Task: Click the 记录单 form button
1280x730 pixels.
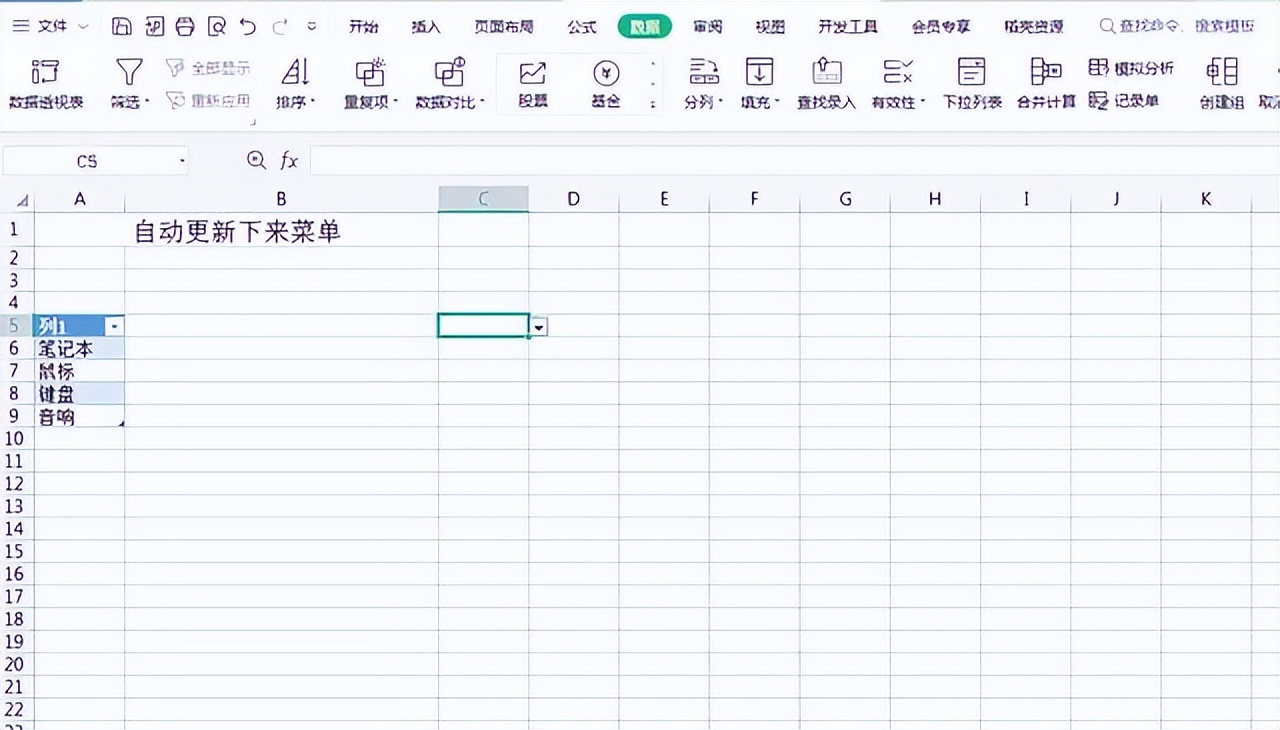Action: (x=1123, y=100)
